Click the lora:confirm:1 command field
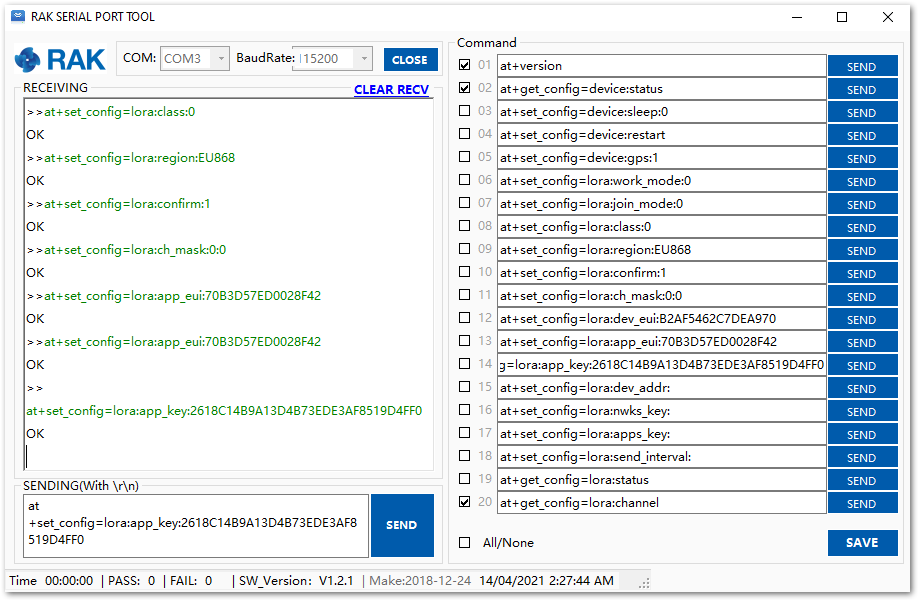Viewport: 919px width, 601px height. pyautogui.click(x=662, y=273)
